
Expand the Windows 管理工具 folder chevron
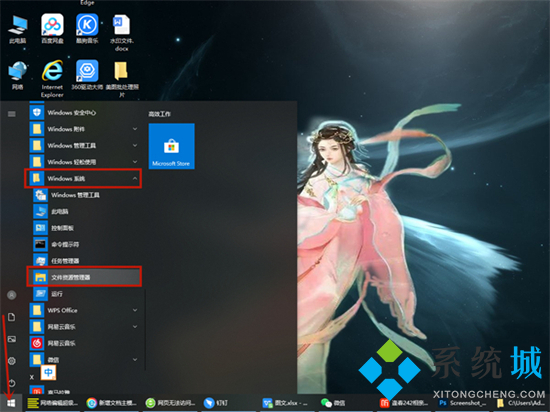click(135, 146)
